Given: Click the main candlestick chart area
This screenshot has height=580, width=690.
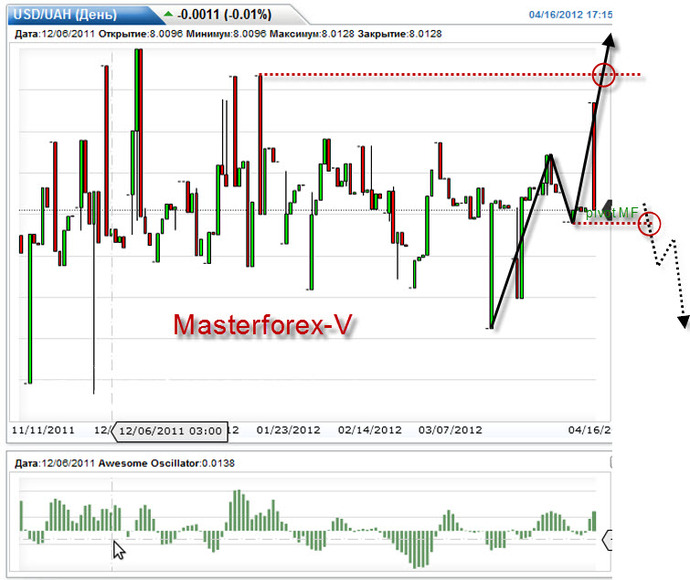Looking at the screenshot, I should coord(310,232).
